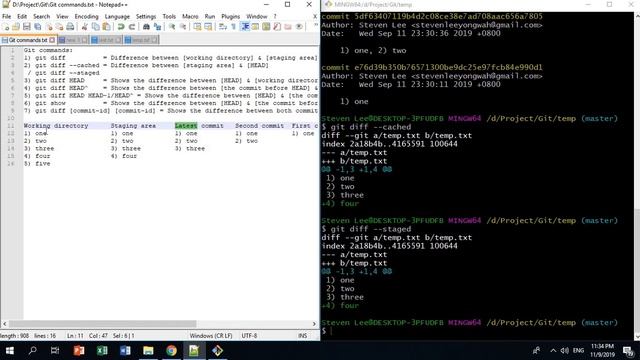This screenshot has height=360, width=640.
Task: Click the UTF-8 encoding status field
Action: 249,336
